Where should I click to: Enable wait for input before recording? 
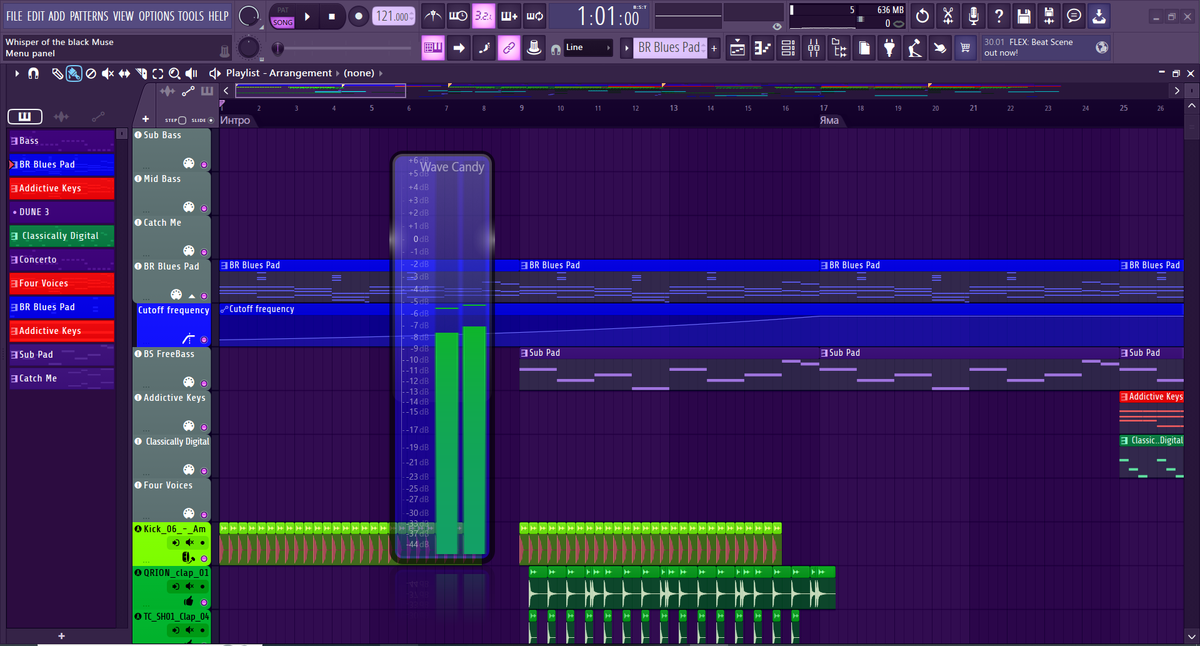click(x=458, y=16)
